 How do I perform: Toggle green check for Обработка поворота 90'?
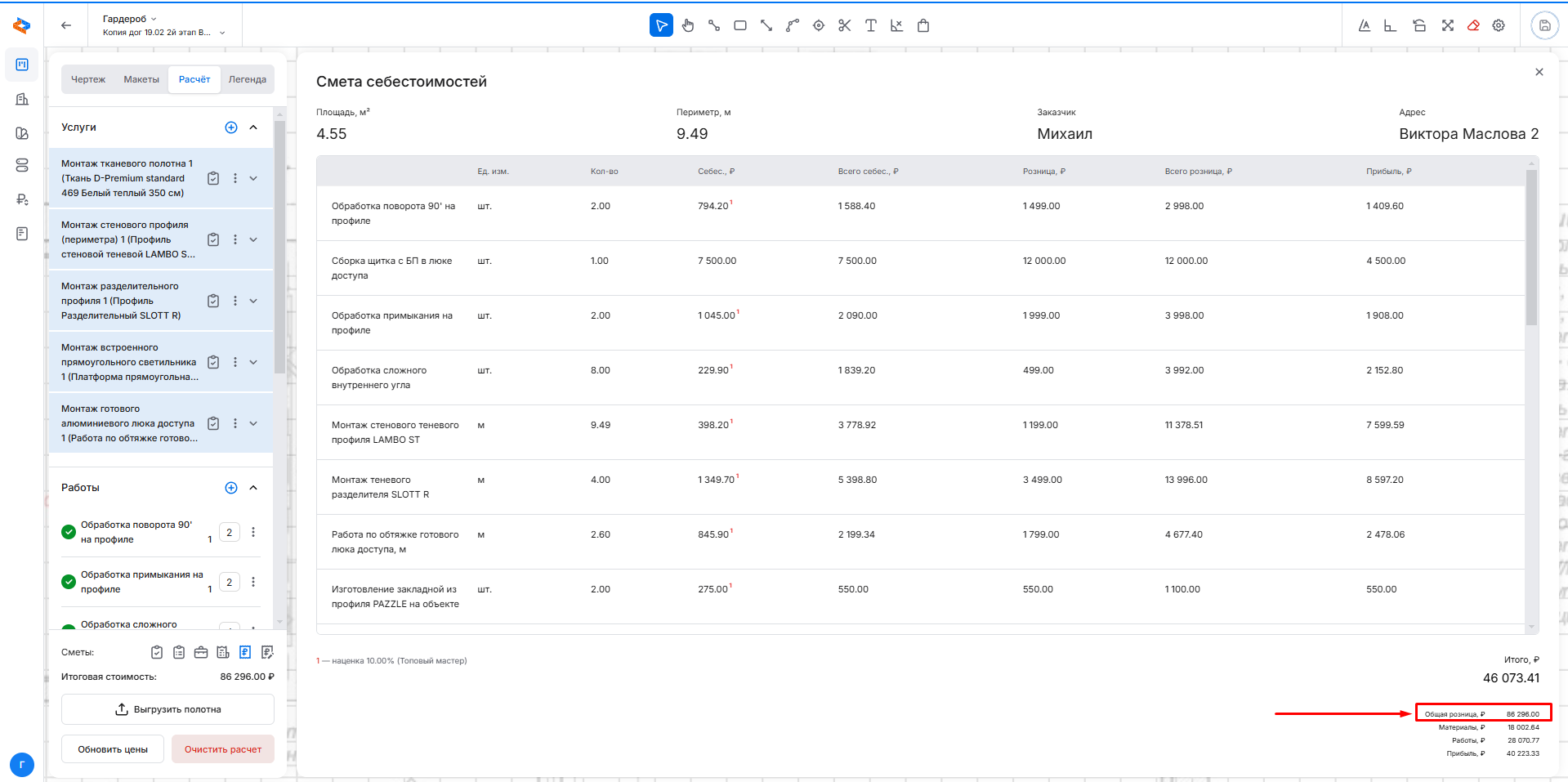[69, 532]
